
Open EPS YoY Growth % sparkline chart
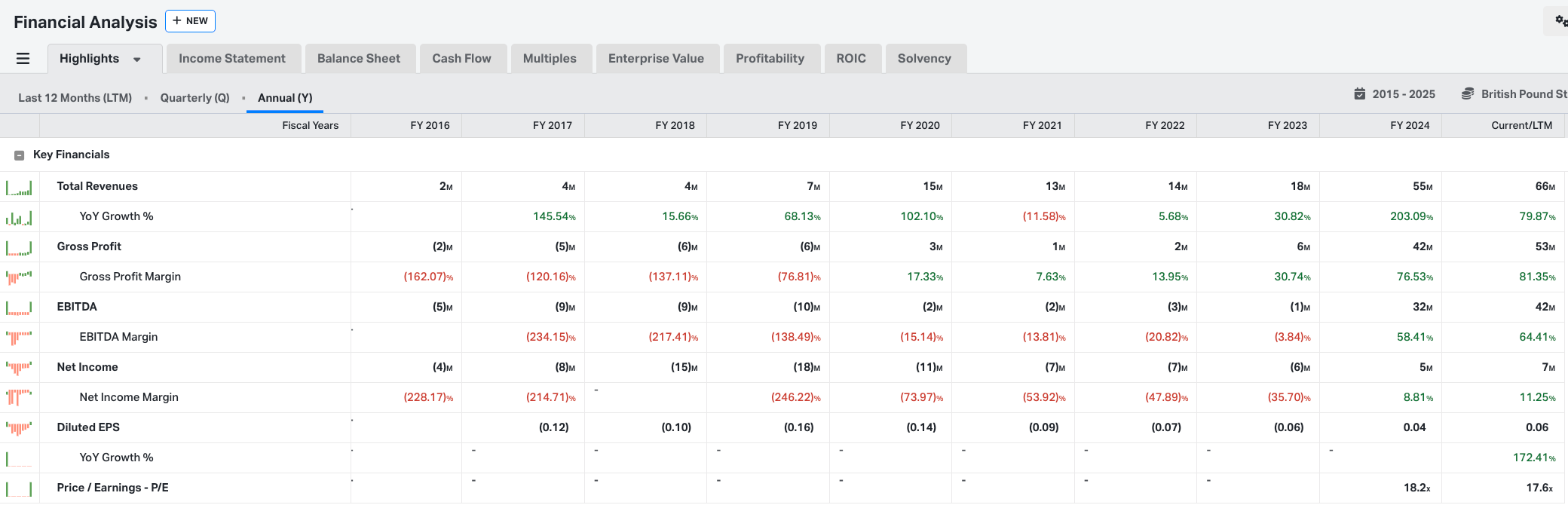pyautogui.click(x=19, y=458)
